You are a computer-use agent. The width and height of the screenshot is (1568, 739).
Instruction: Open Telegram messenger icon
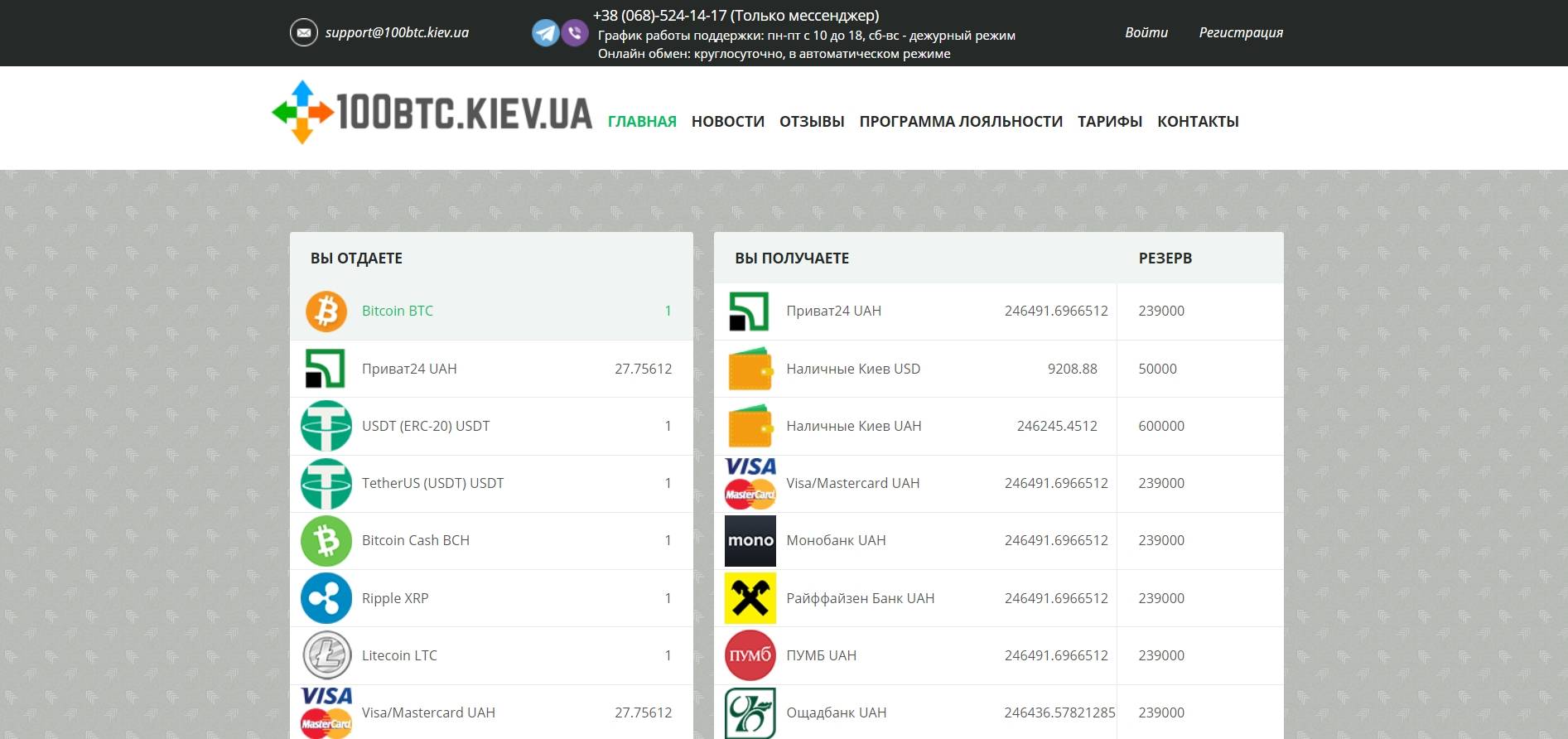point(545,33)
